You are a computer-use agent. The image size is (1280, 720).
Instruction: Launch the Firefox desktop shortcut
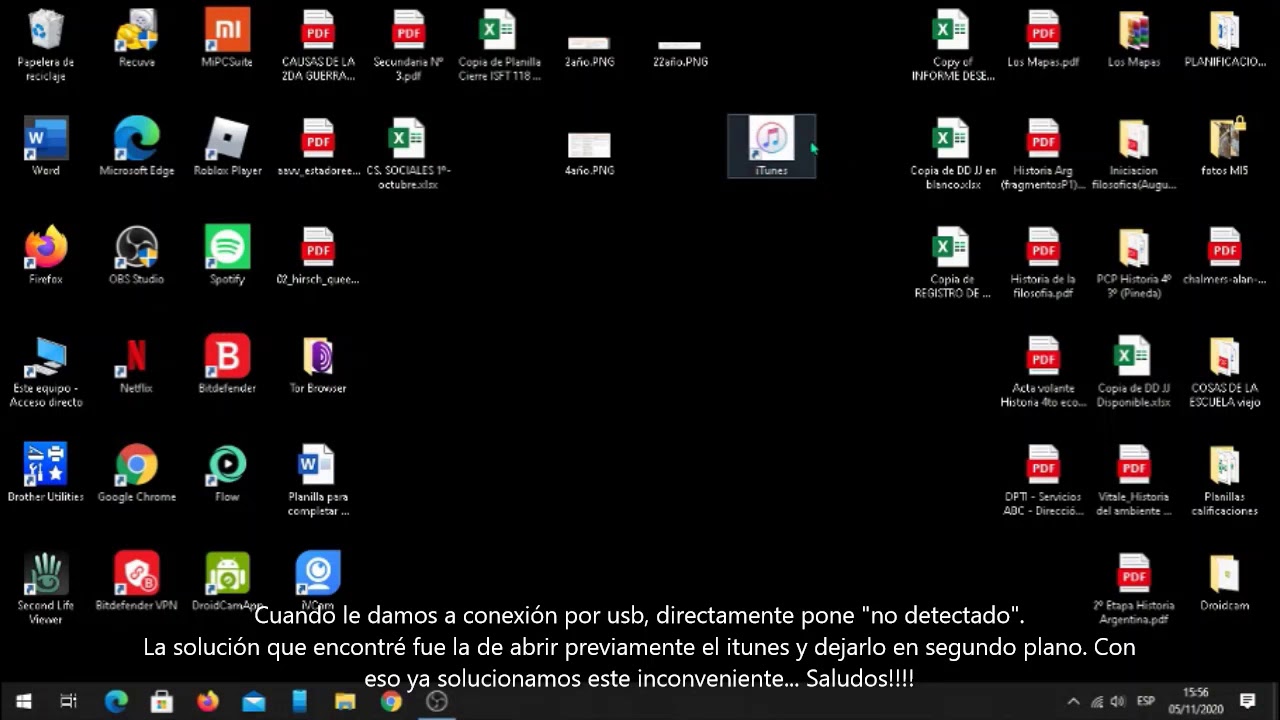click(x=46, y=255)
